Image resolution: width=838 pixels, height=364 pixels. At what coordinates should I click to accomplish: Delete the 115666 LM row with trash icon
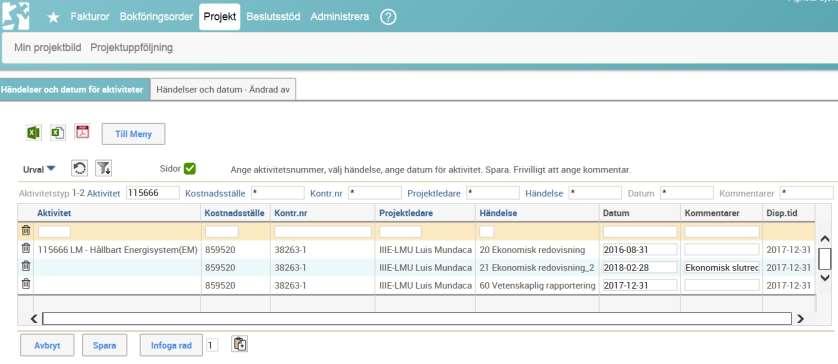pyautogui.click(x=26, y=248)
